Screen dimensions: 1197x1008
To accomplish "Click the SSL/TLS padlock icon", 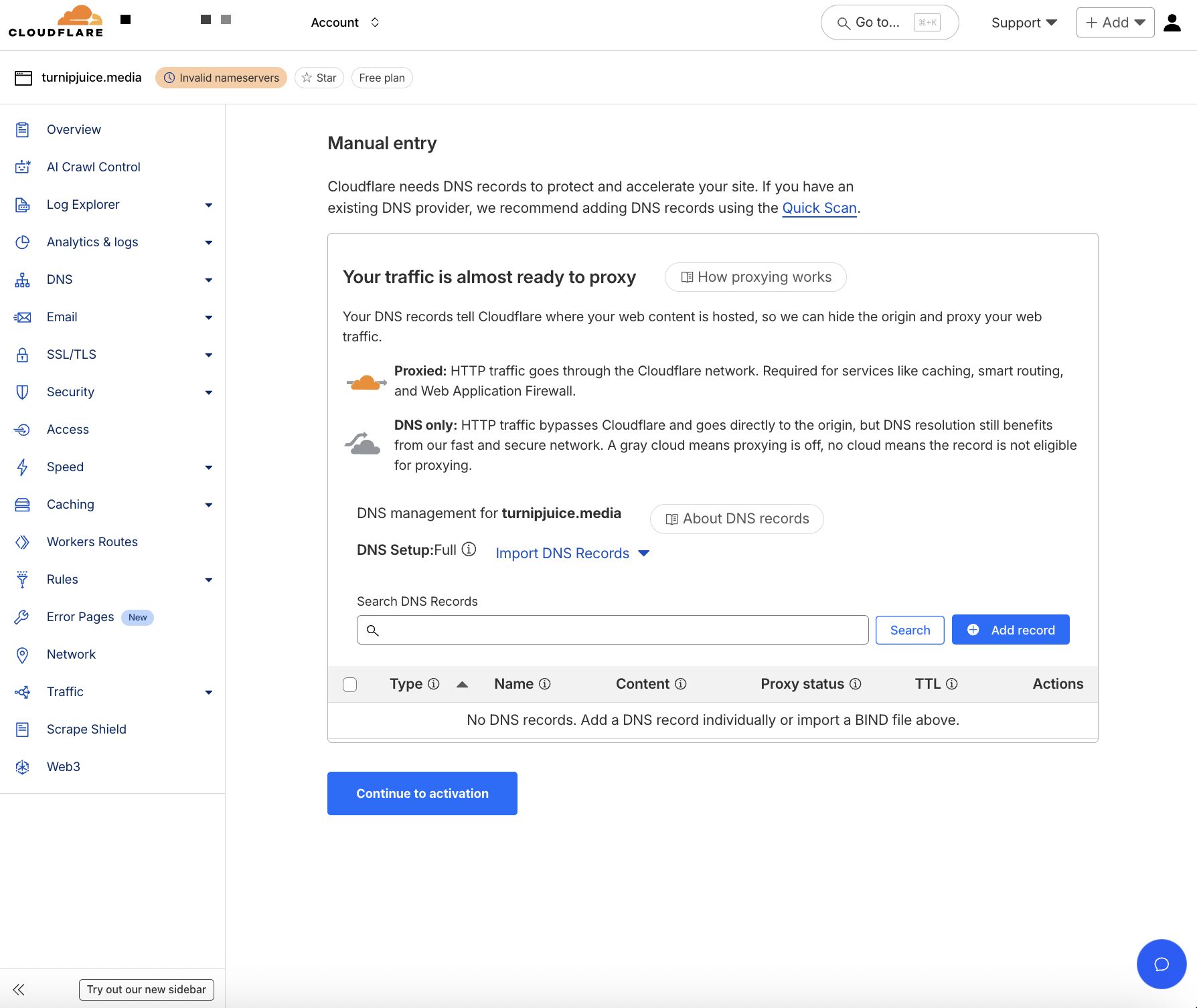I will [22, 354].
